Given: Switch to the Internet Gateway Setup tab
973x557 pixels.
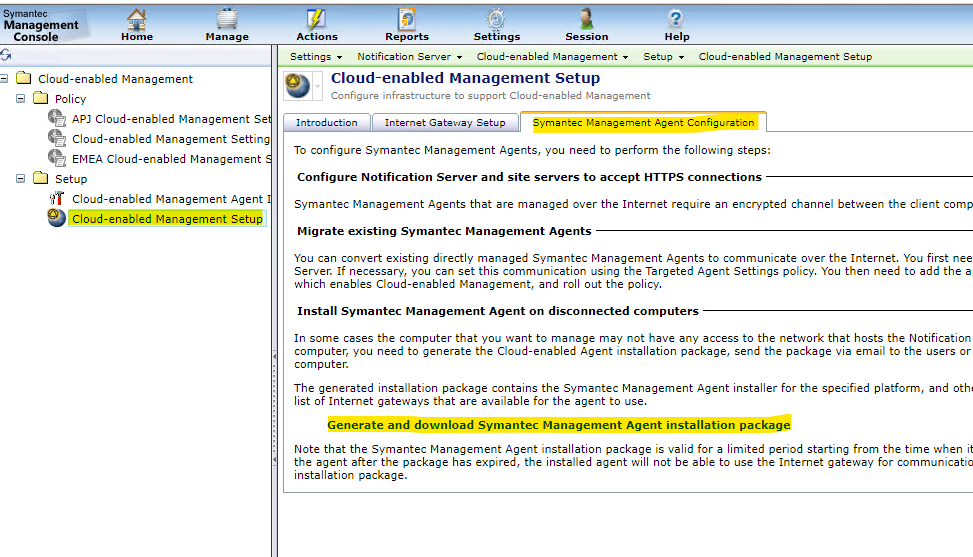Looking at the screenshot, I should pos(445,122).
